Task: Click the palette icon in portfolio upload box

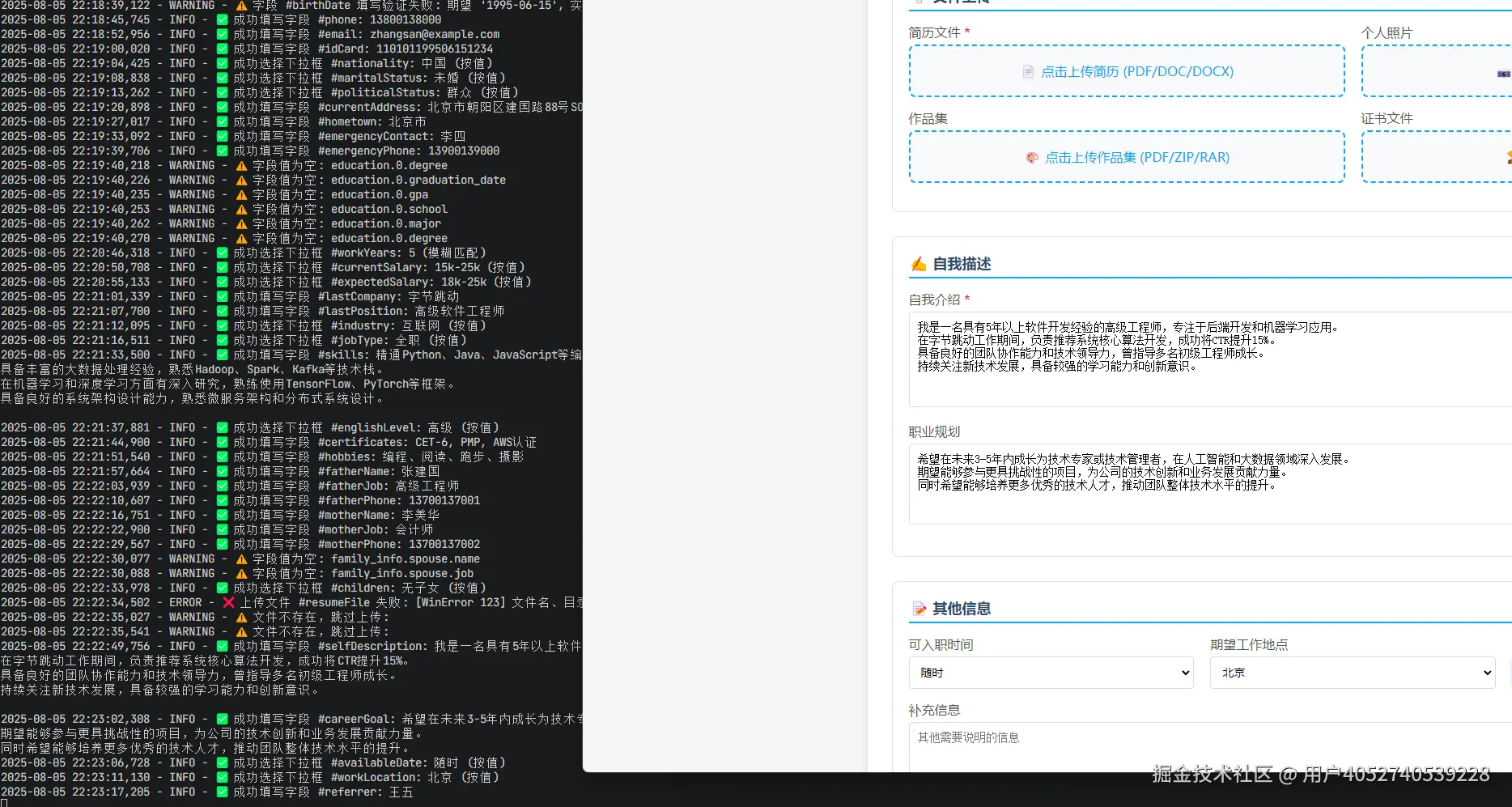Action: click(x=1032, y=158)
